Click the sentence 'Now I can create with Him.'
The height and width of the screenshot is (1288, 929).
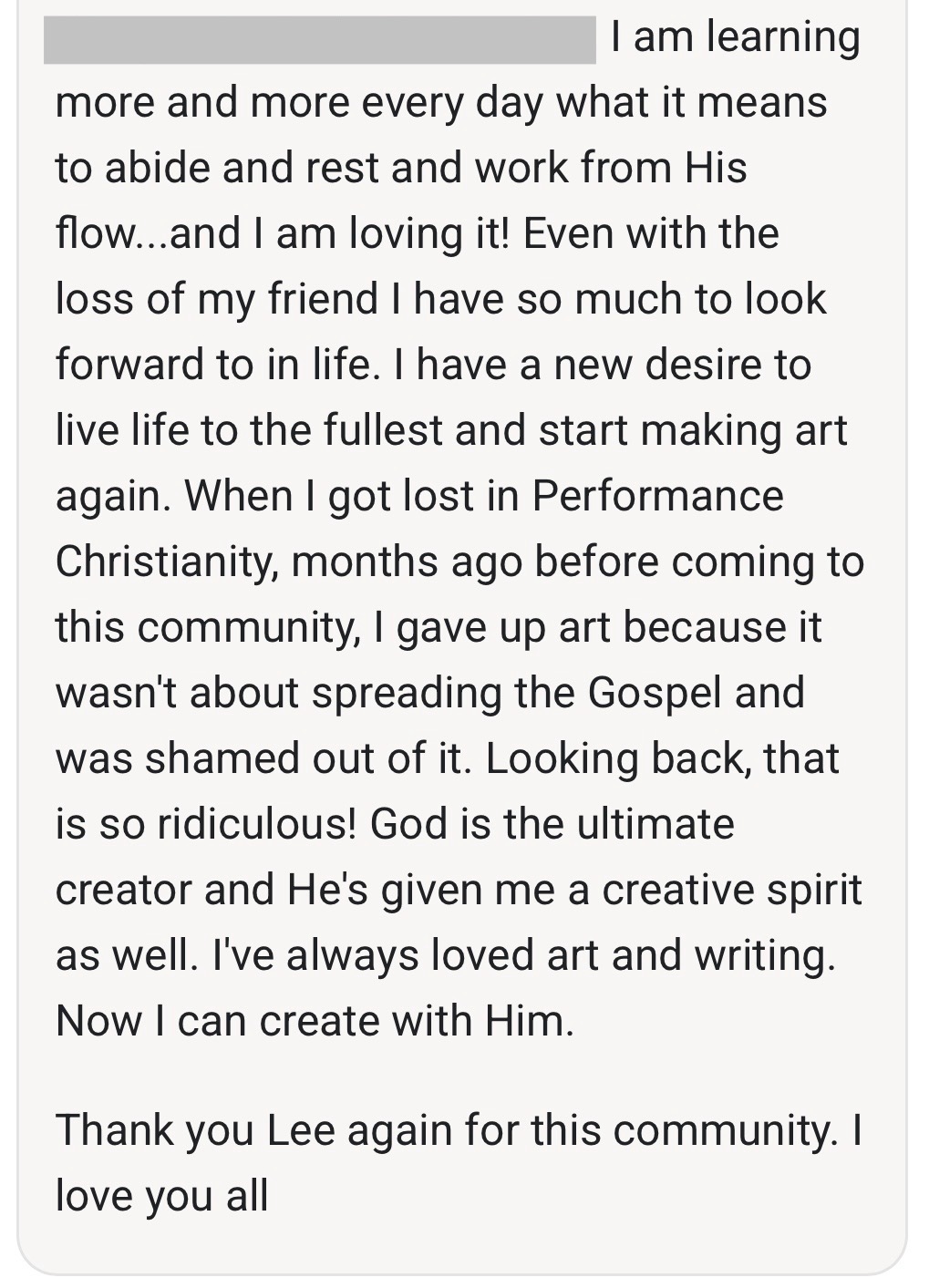(x=315, y=1021)
